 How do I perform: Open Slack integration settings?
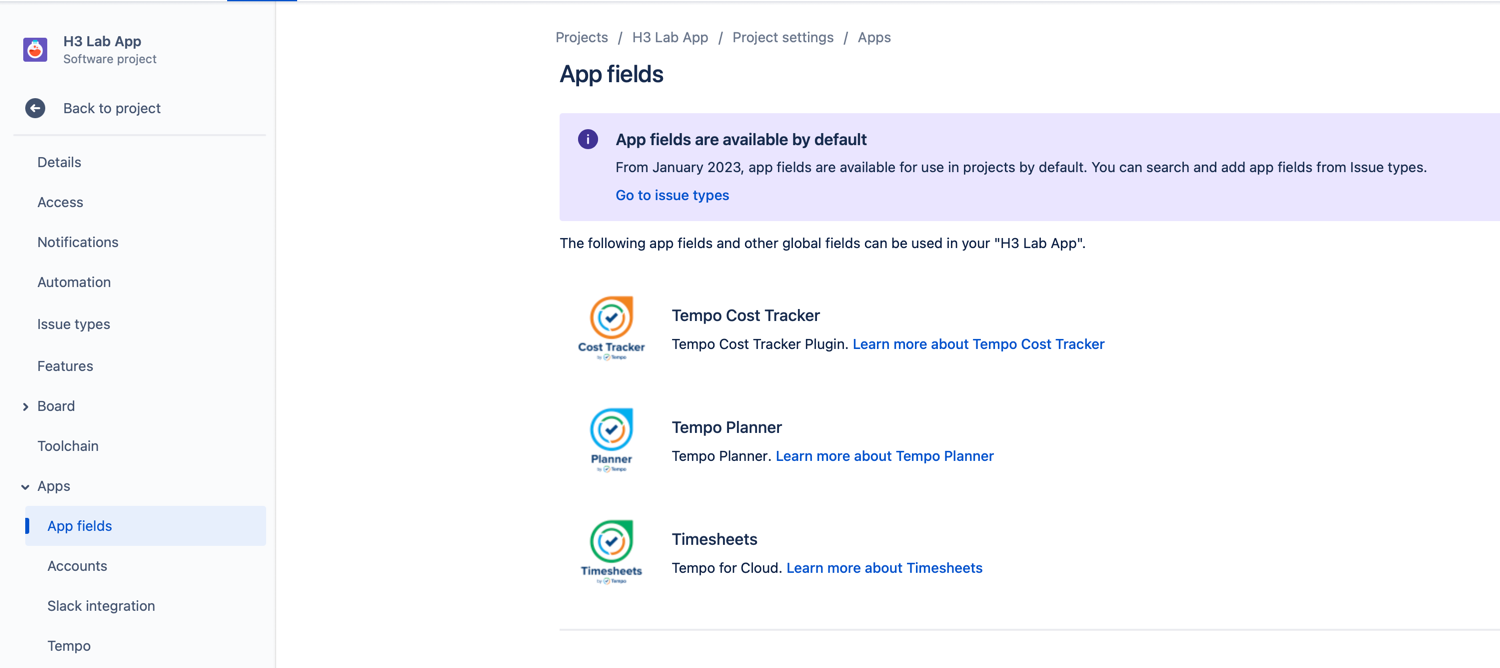tap(101, 606)
